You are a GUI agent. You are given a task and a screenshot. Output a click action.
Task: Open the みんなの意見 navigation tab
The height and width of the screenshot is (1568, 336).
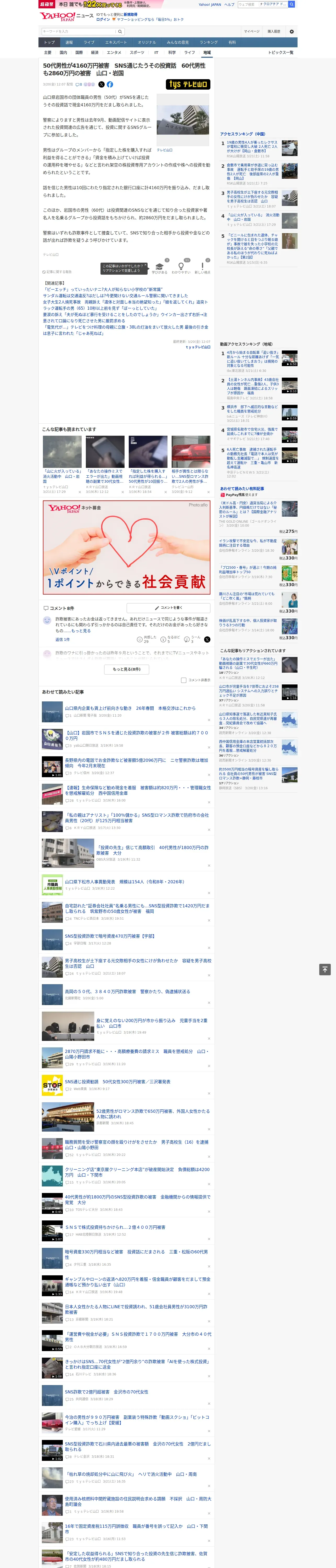pos(178,43)
